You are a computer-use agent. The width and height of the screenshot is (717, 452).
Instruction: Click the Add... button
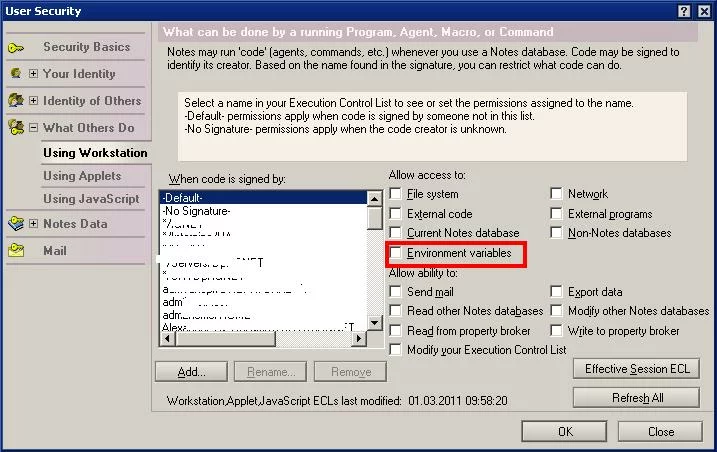[191, 372]
